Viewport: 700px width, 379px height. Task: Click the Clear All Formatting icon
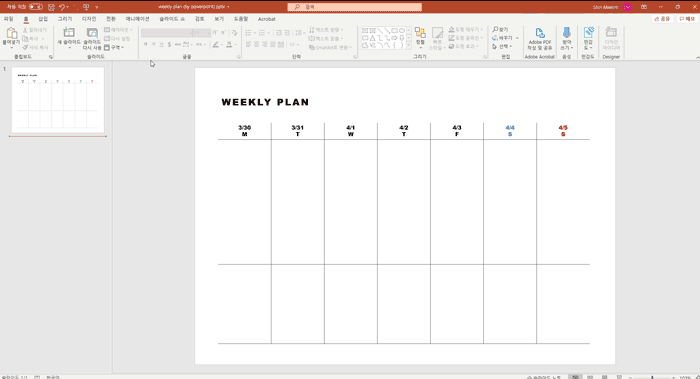click(234, 33)
